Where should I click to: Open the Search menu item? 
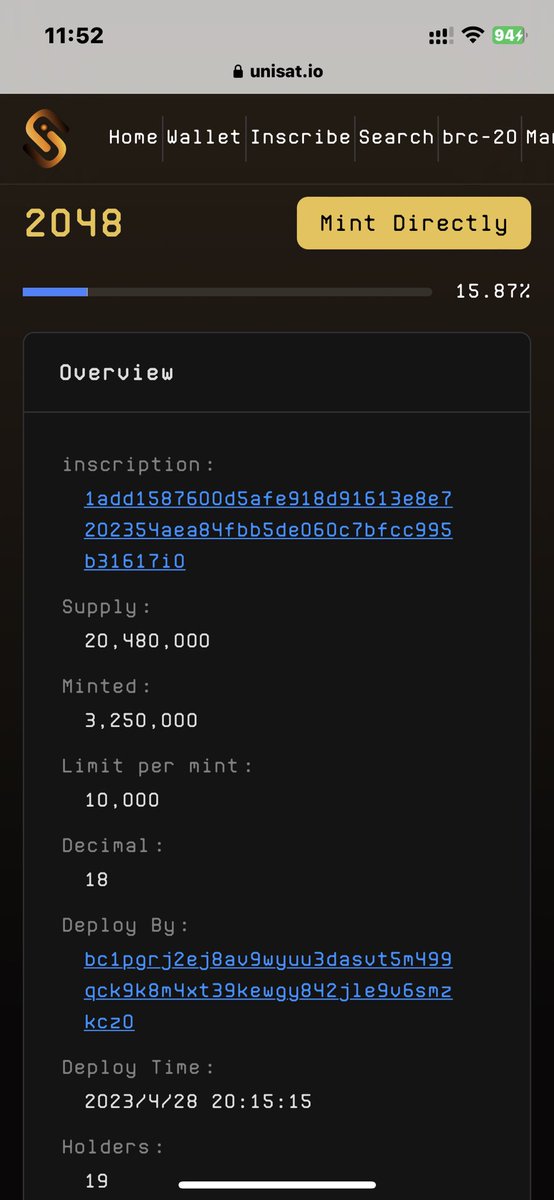(396, 137)
